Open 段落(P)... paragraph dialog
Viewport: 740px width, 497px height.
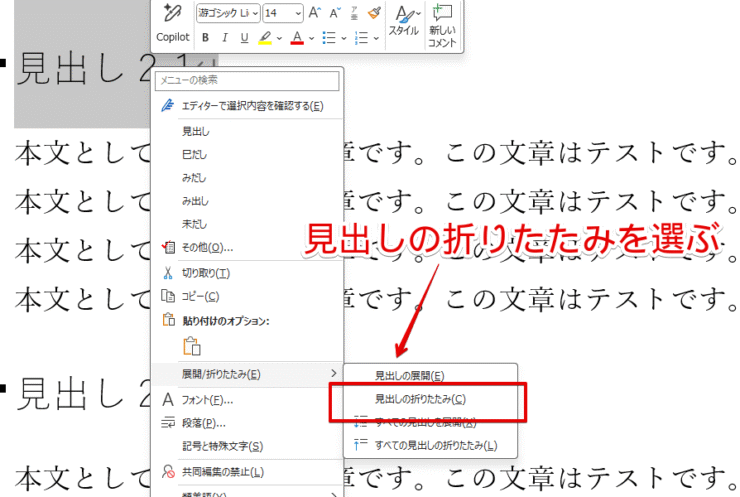(247, 423)
